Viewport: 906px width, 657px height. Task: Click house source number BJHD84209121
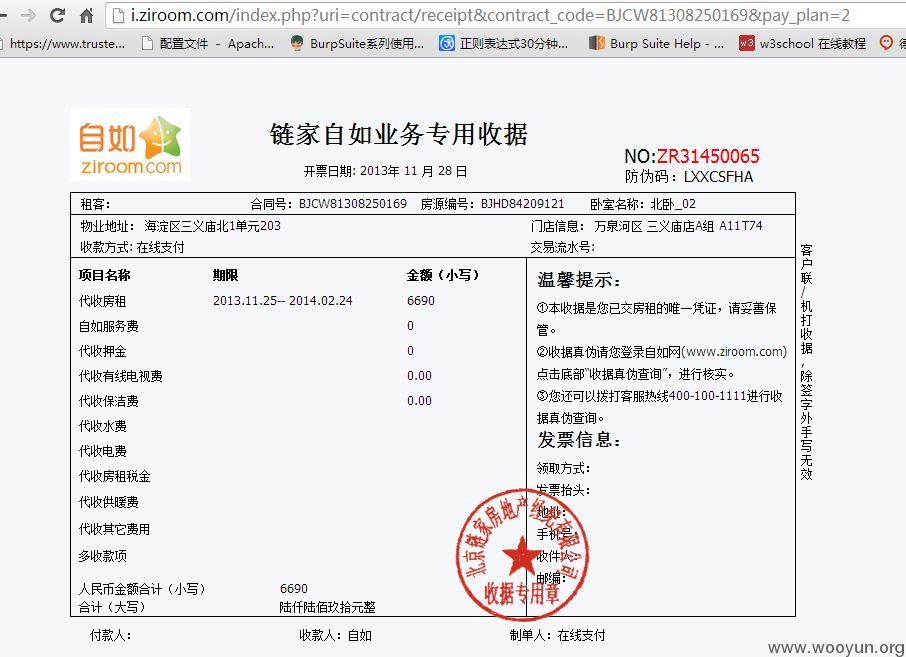pos(522,204)
